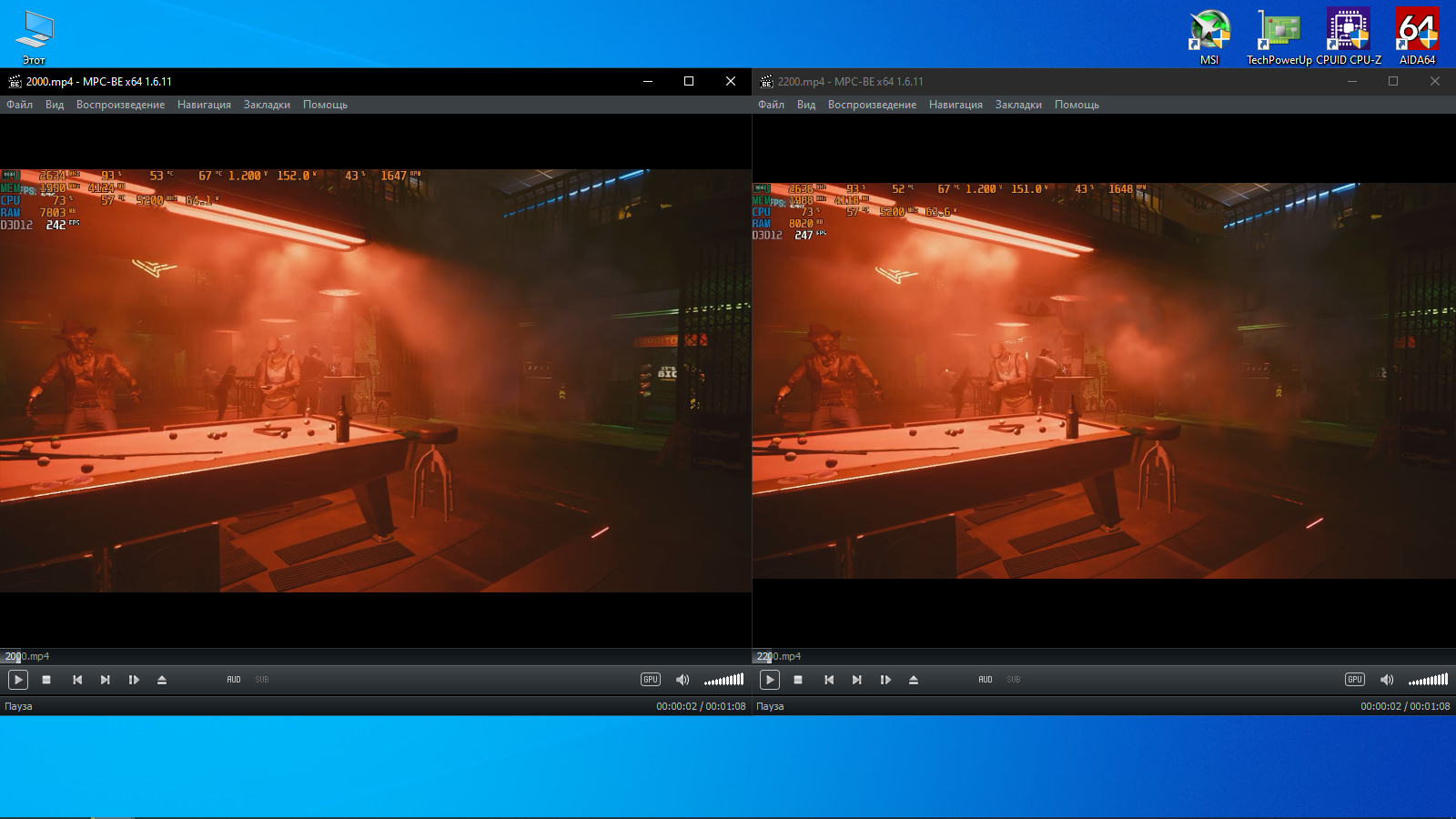Play the video in the 2200.mp4 window
Image resolution: width=1456 pixels, height=819 pixels.
(770, 680)
